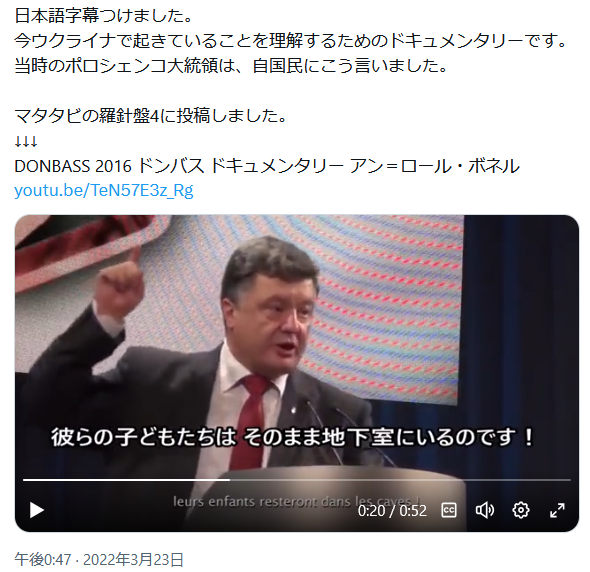The height and width of the screenshot is (572, 590).
Task: Open the youtu.be/TeN57E3z_Rg link
Action: pos(104,190)
